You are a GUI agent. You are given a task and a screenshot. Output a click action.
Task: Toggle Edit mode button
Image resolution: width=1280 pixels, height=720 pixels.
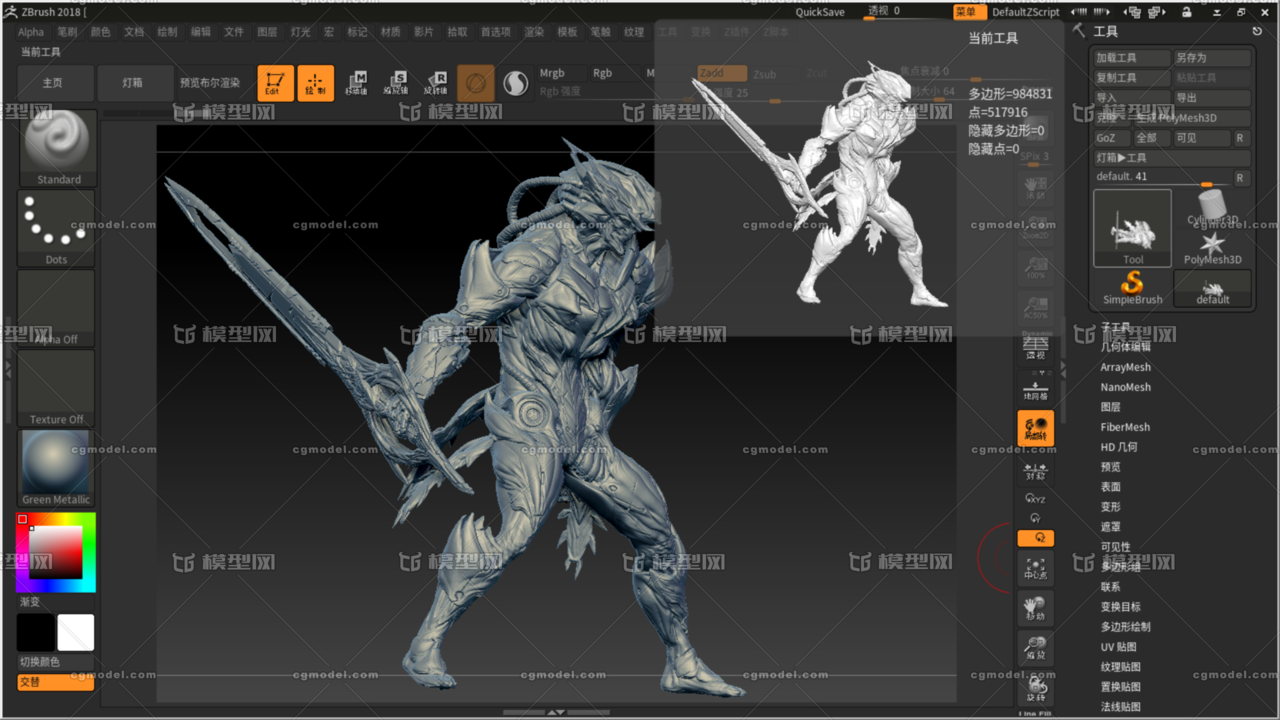pos(275,83)
